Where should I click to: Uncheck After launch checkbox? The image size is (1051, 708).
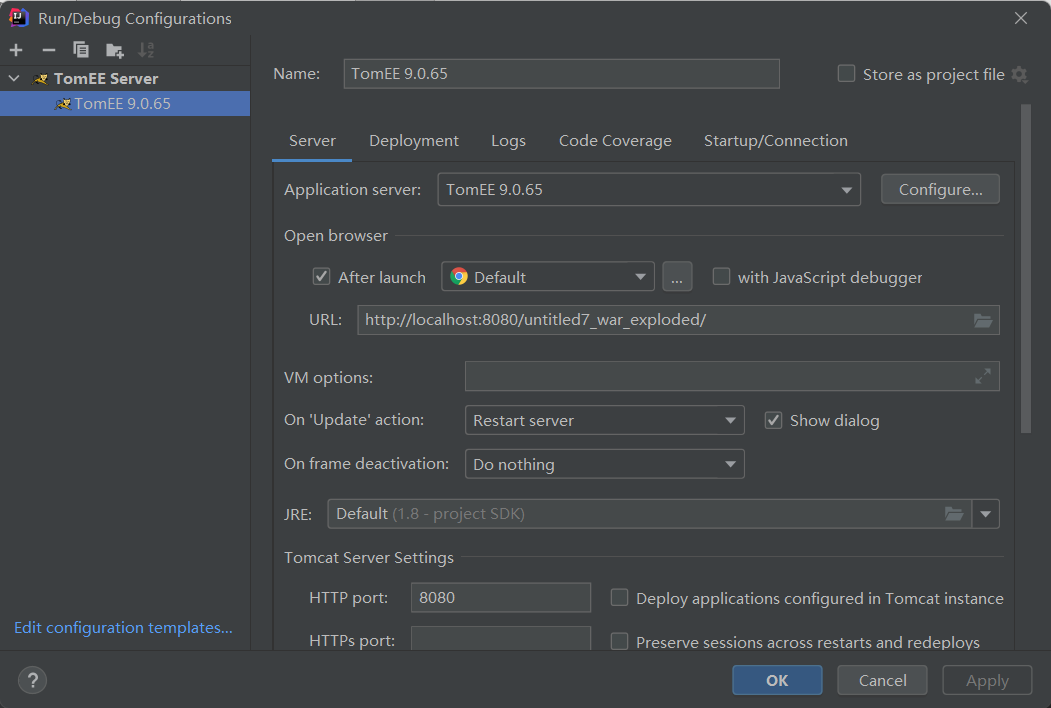(x=322, y=276)
